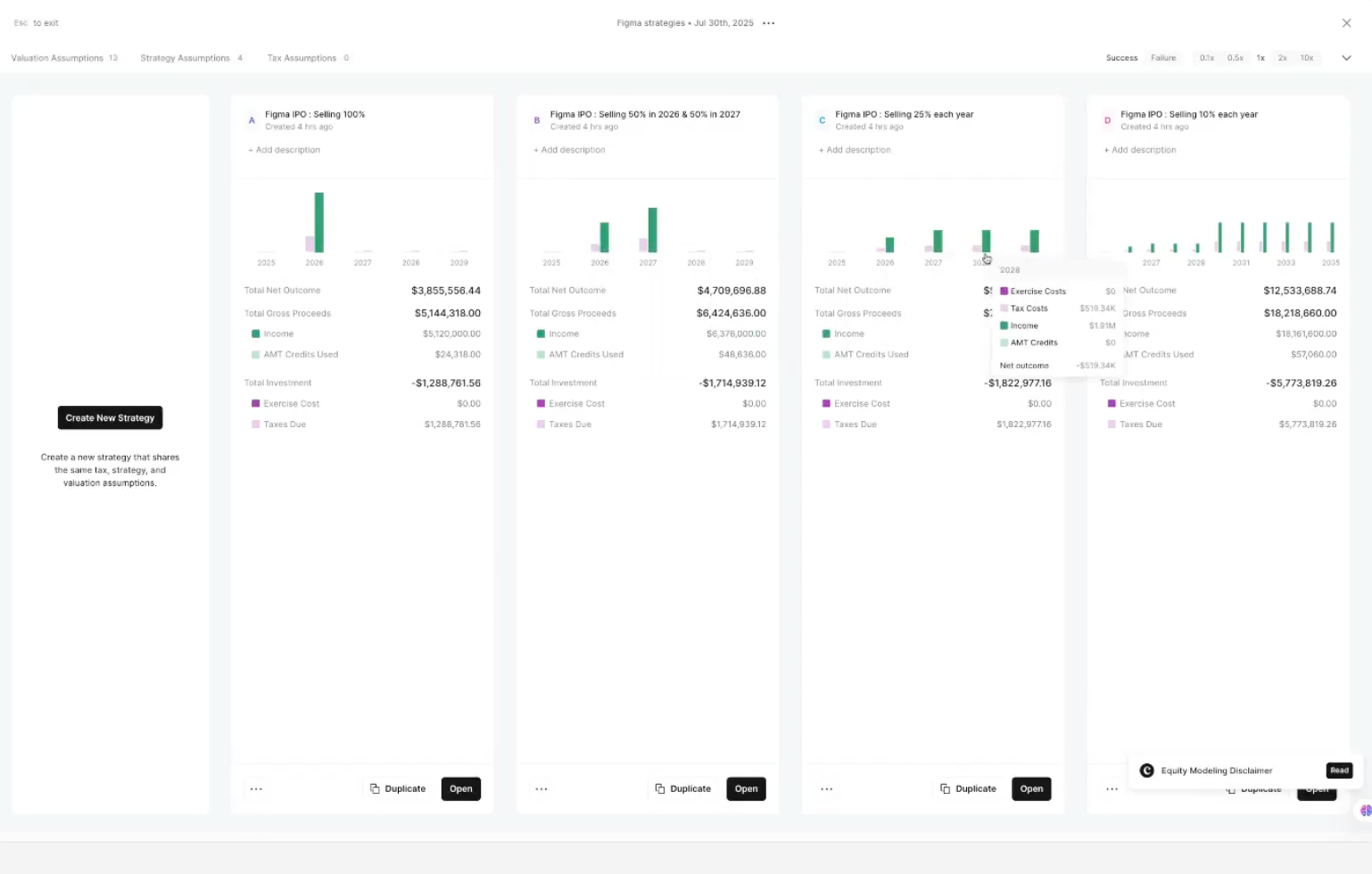1372x874 pixels.
Task: Click the D badge on Selling 10% card
Action: 1107,120
